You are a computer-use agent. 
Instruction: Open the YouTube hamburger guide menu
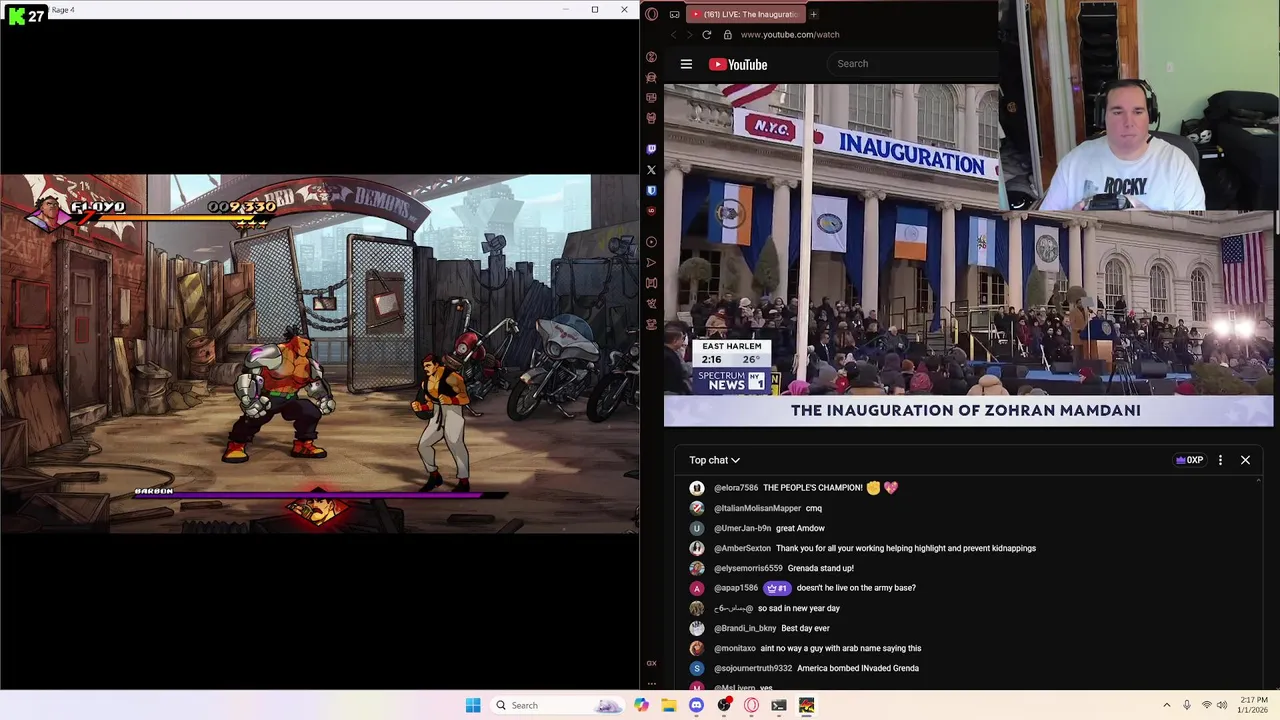686,64
